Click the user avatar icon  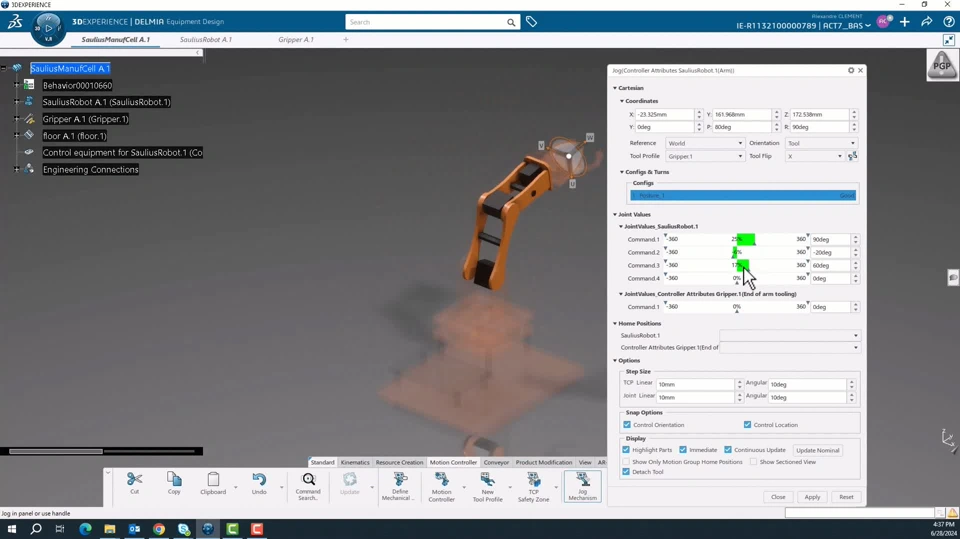(883, 22)
